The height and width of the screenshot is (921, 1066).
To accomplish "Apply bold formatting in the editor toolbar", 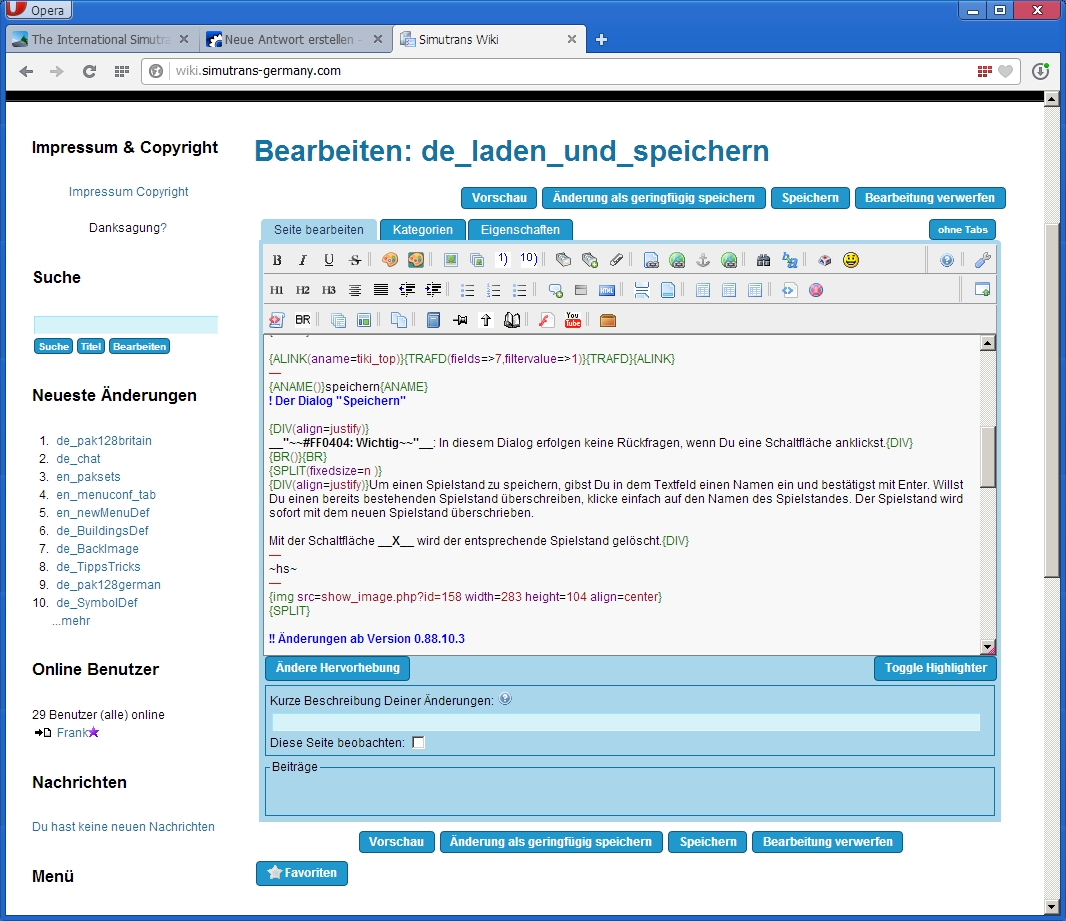I will tap(277, 260).
